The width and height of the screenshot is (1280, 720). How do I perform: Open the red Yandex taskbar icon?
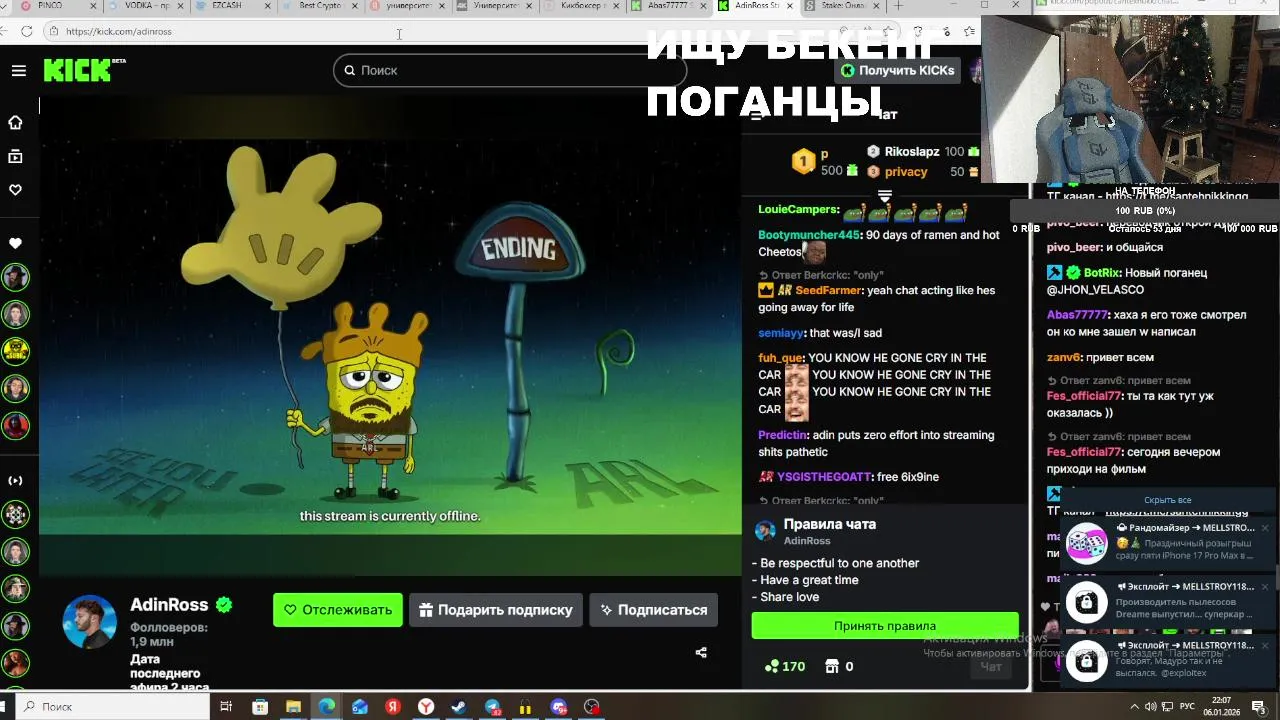393,707
